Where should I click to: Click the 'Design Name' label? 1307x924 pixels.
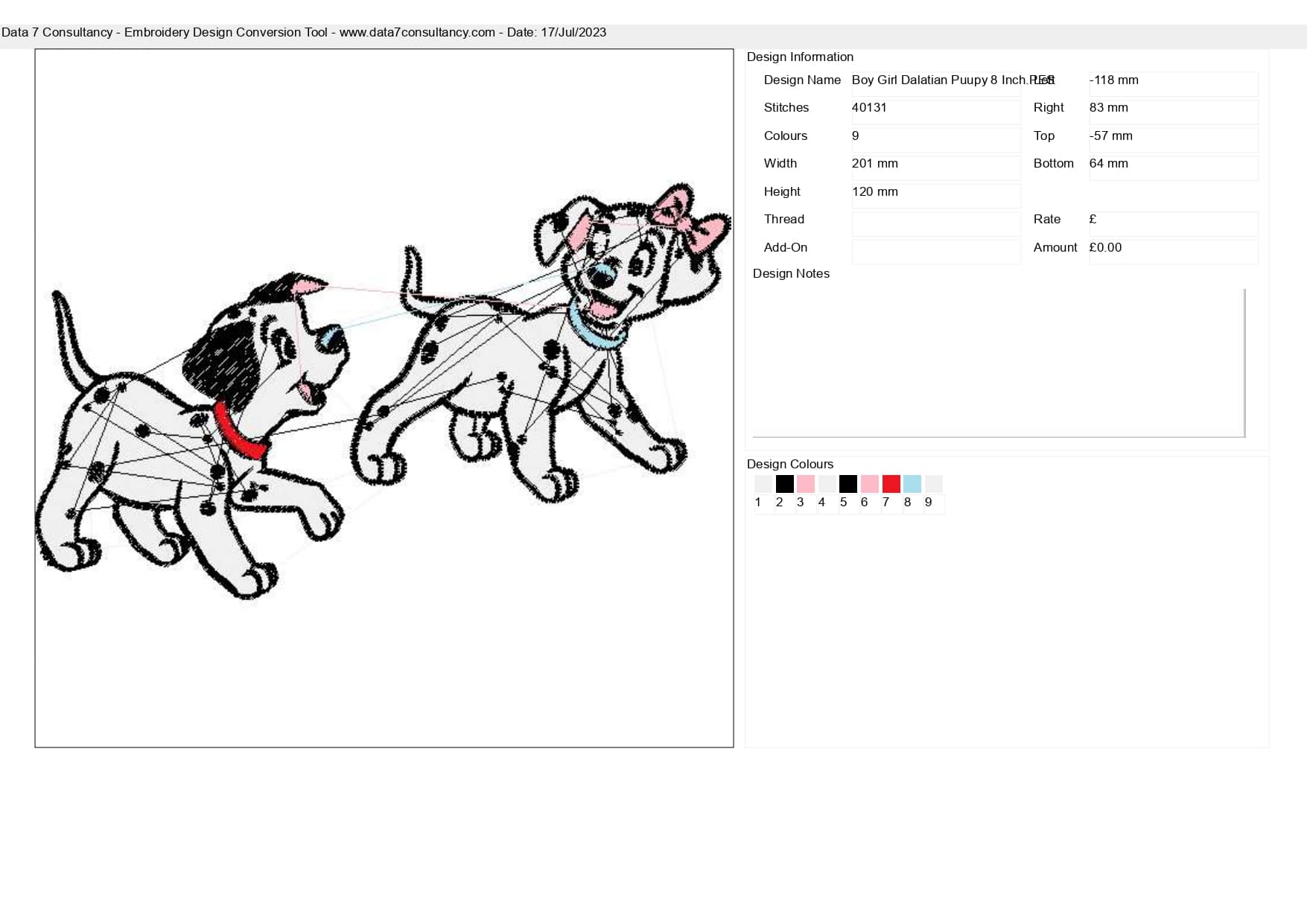coord(802,80)
